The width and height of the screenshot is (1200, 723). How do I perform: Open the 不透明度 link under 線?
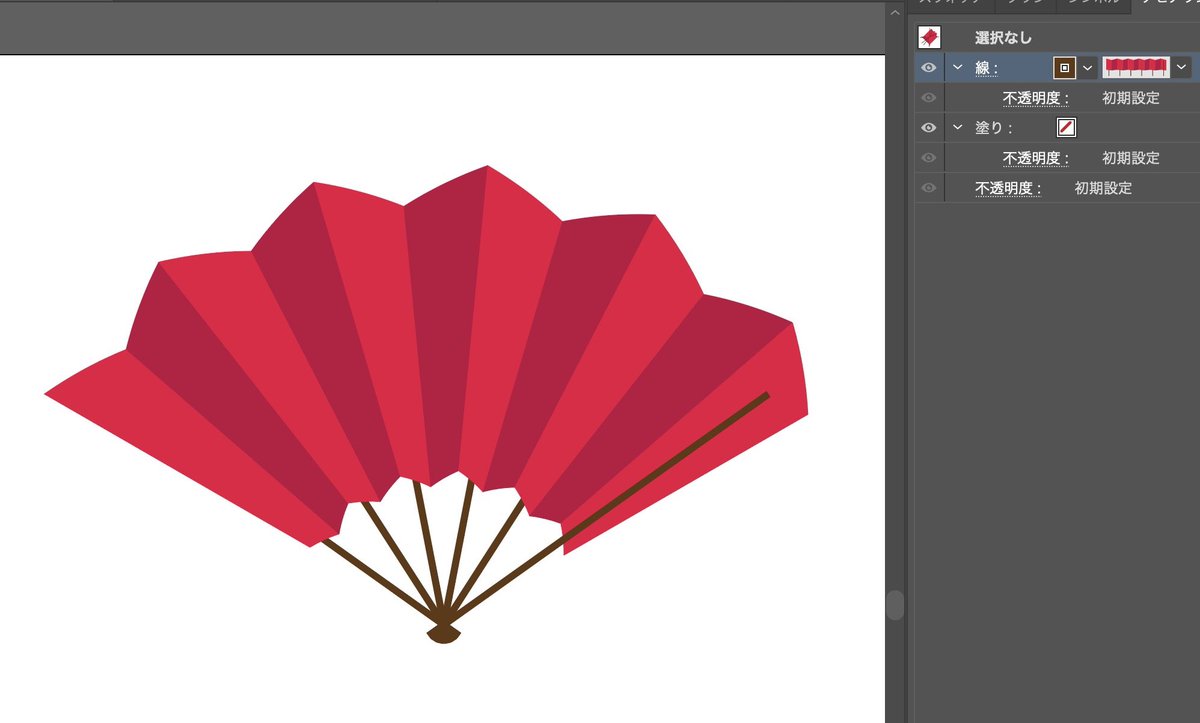[x=1037, y=98]
